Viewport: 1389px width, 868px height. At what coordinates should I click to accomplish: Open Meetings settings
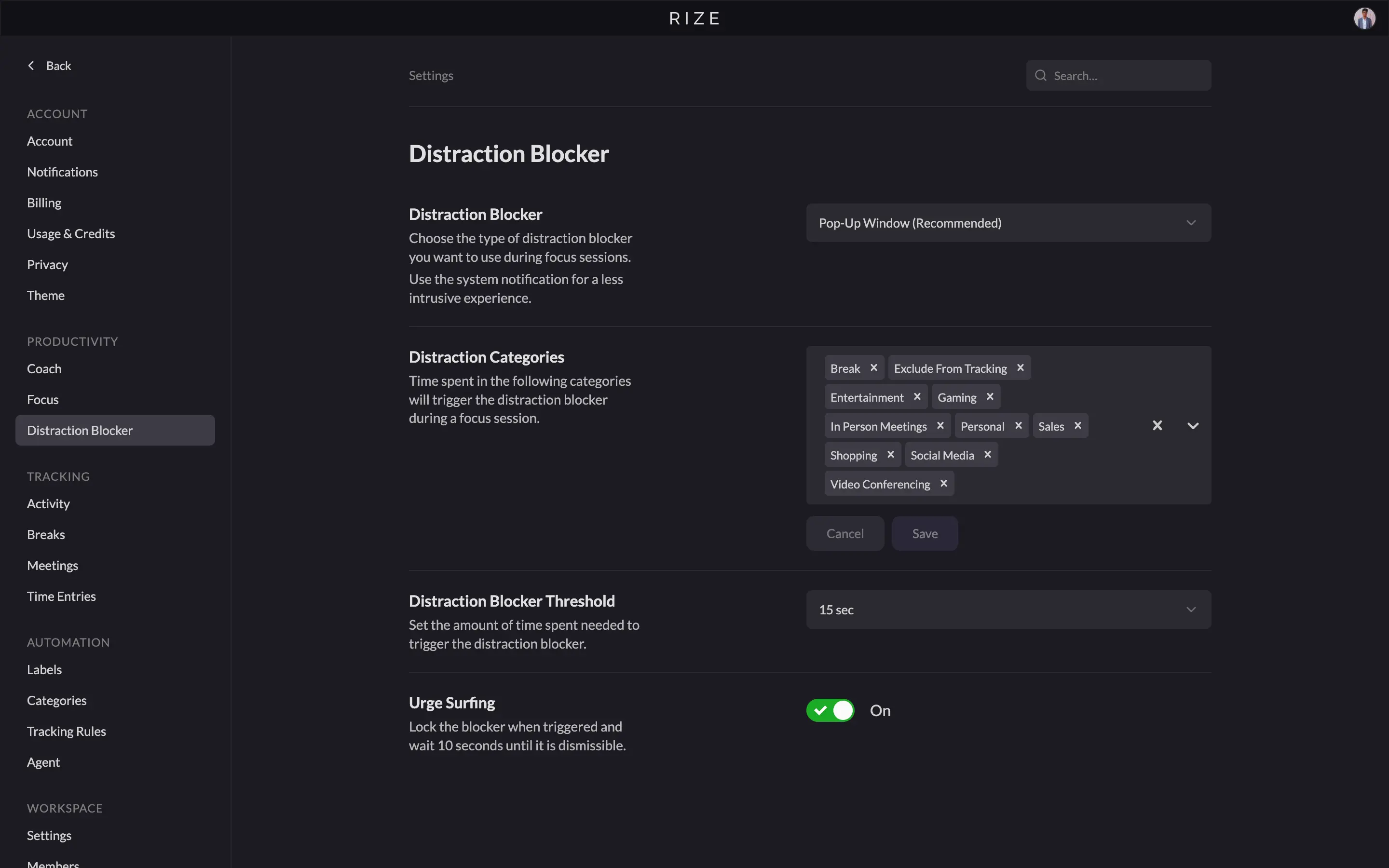click(52, 566)
